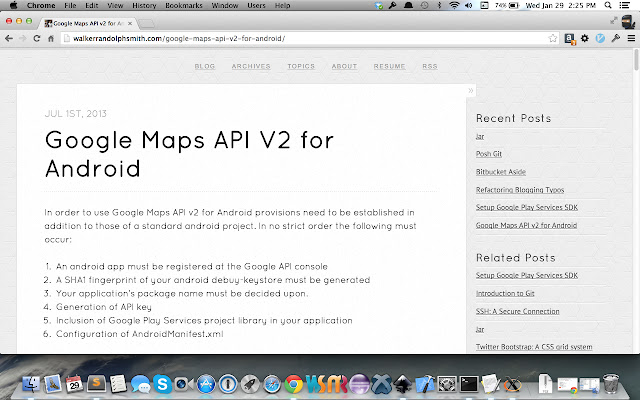The height and width of the screenshot is (400, 640).
Task: Click the gear extension icon in toolbar
Action: [x=585, y=38]
